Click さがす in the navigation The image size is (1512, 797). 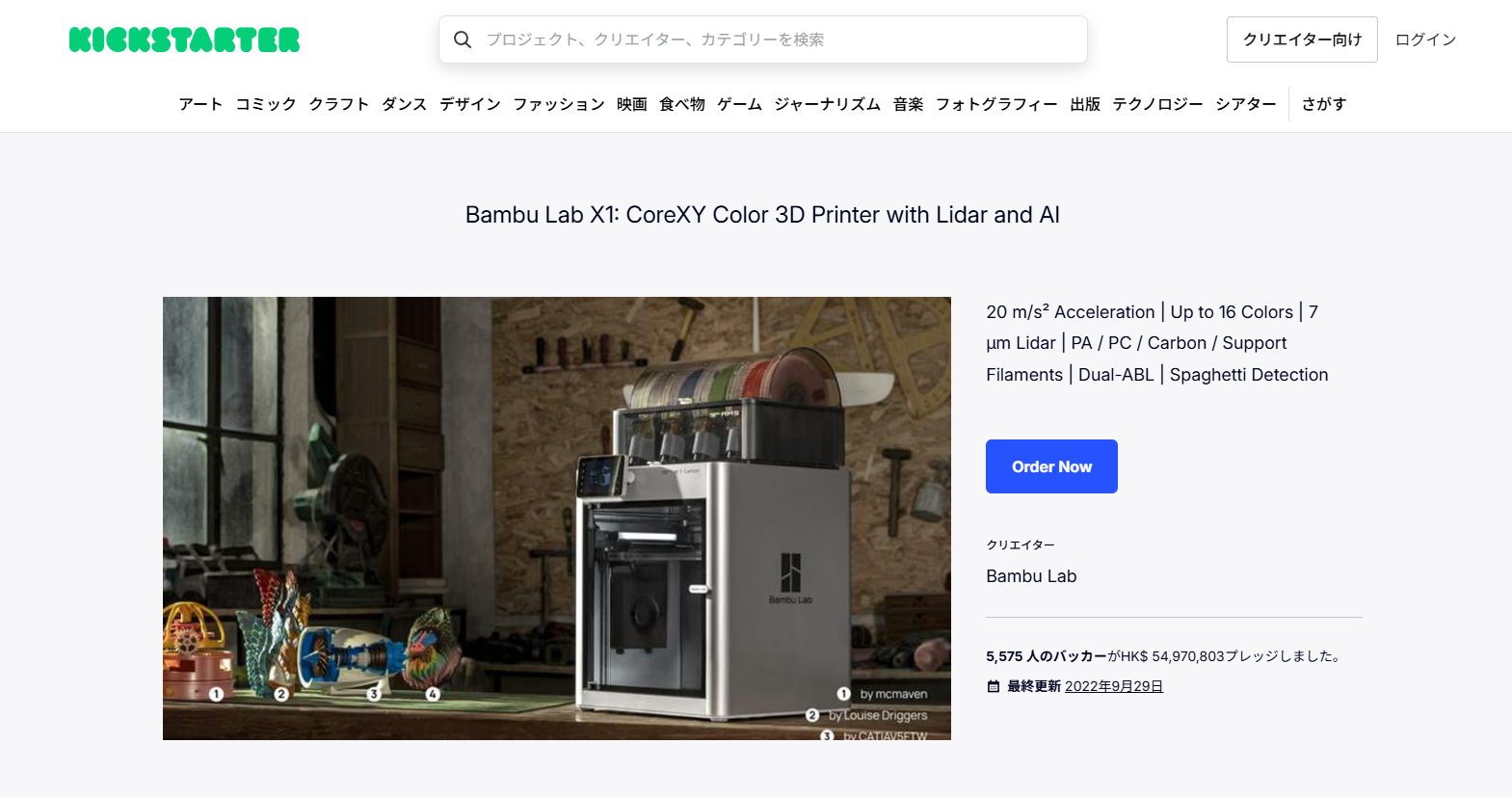pyautogui.click(x=1324, y=104)
